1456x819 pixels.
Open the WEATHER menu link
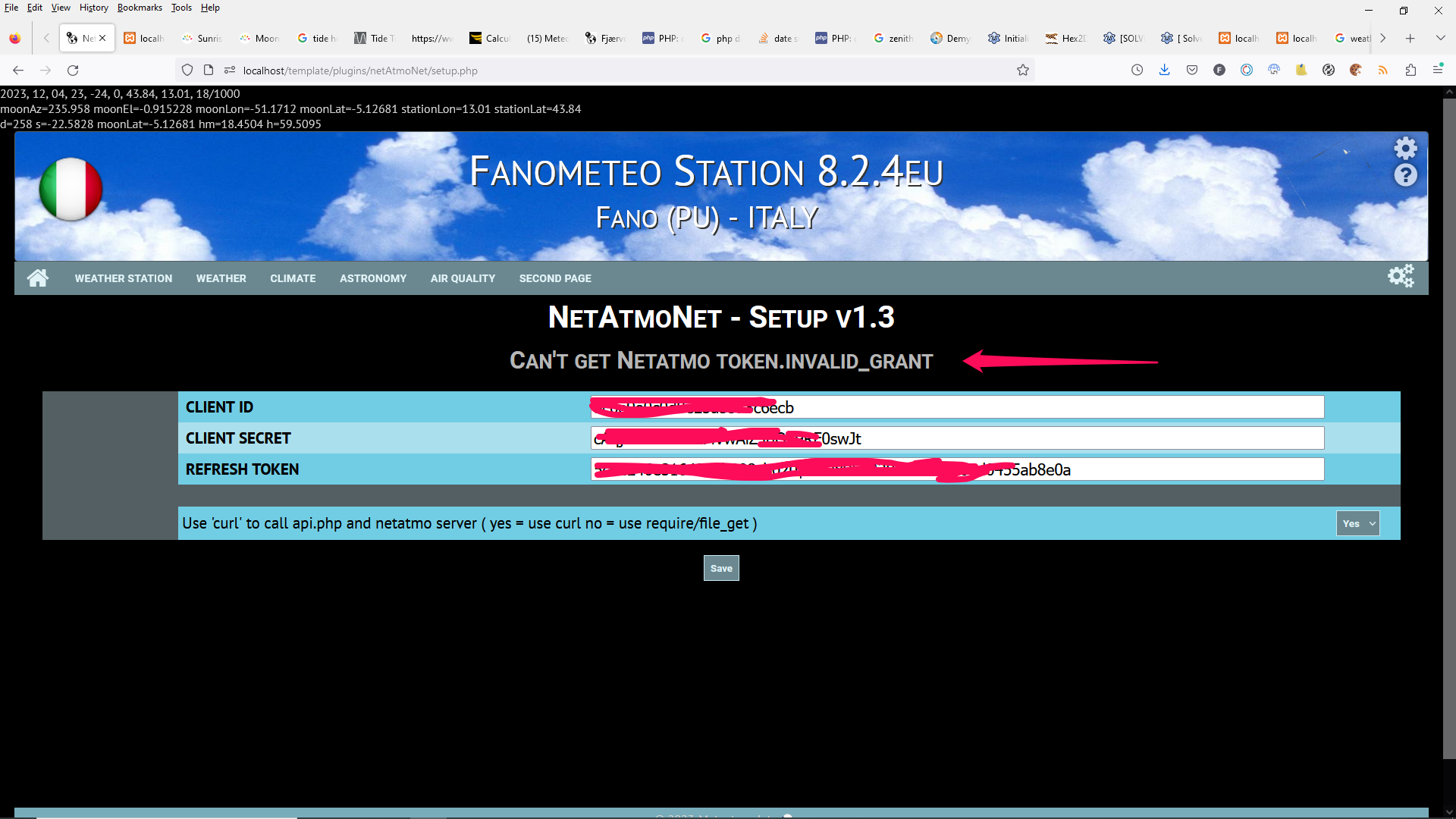click(221, 278)
